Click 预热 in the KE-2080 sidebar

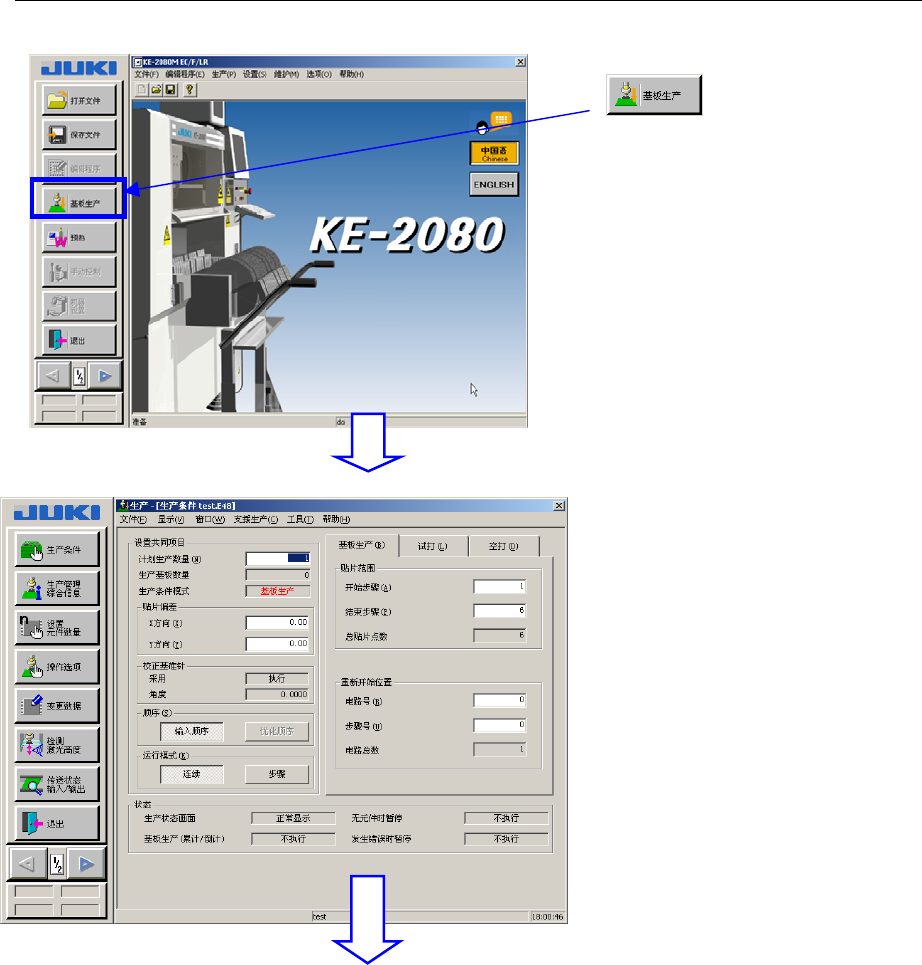[79, 237]
